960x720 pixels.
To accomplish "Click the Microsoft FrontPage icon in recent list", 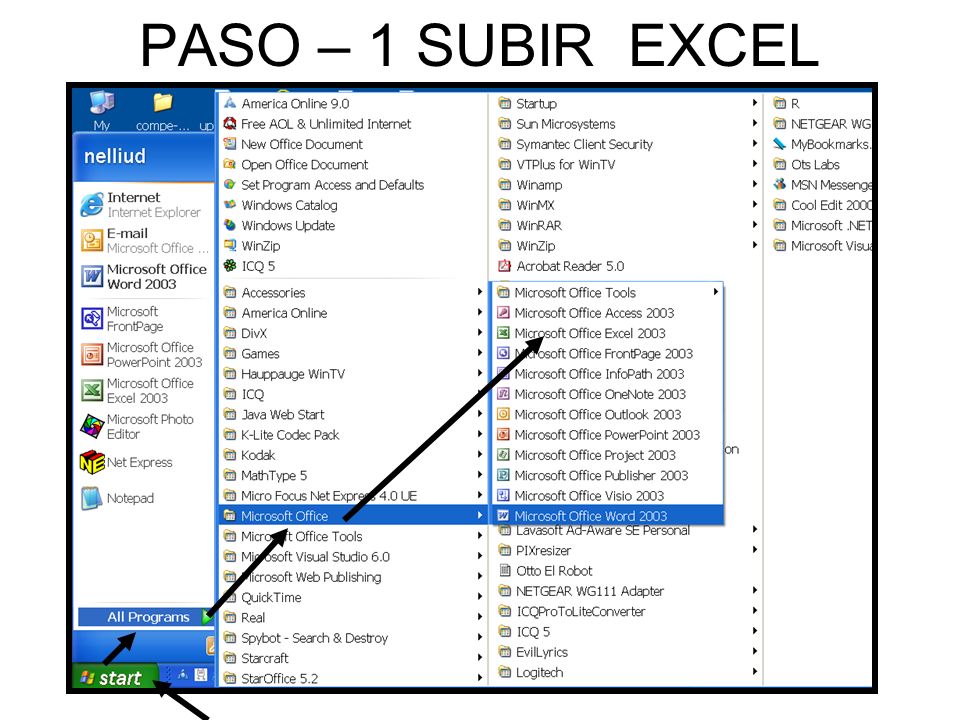I will pos(92,319).
